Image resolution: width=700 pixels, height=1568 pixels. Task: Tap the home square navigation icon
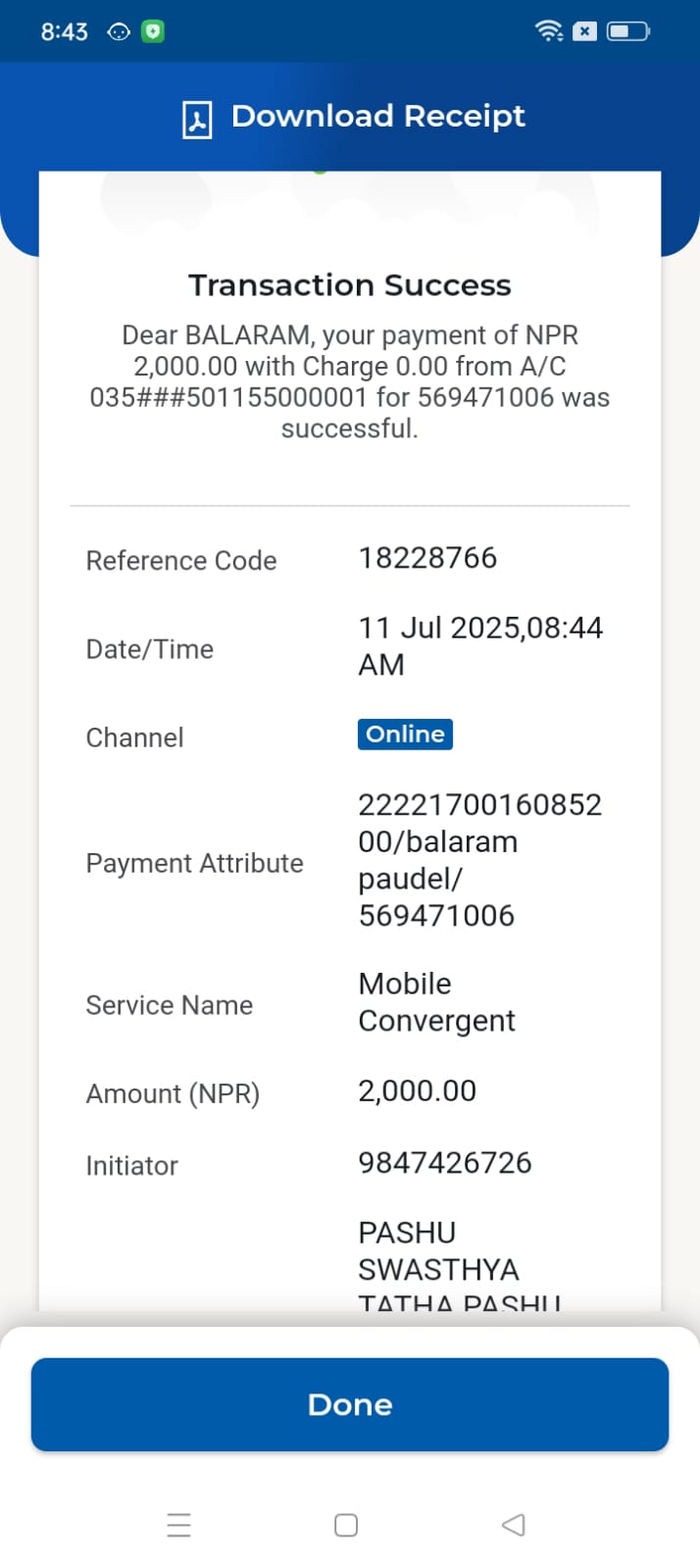pos(346,1525)
